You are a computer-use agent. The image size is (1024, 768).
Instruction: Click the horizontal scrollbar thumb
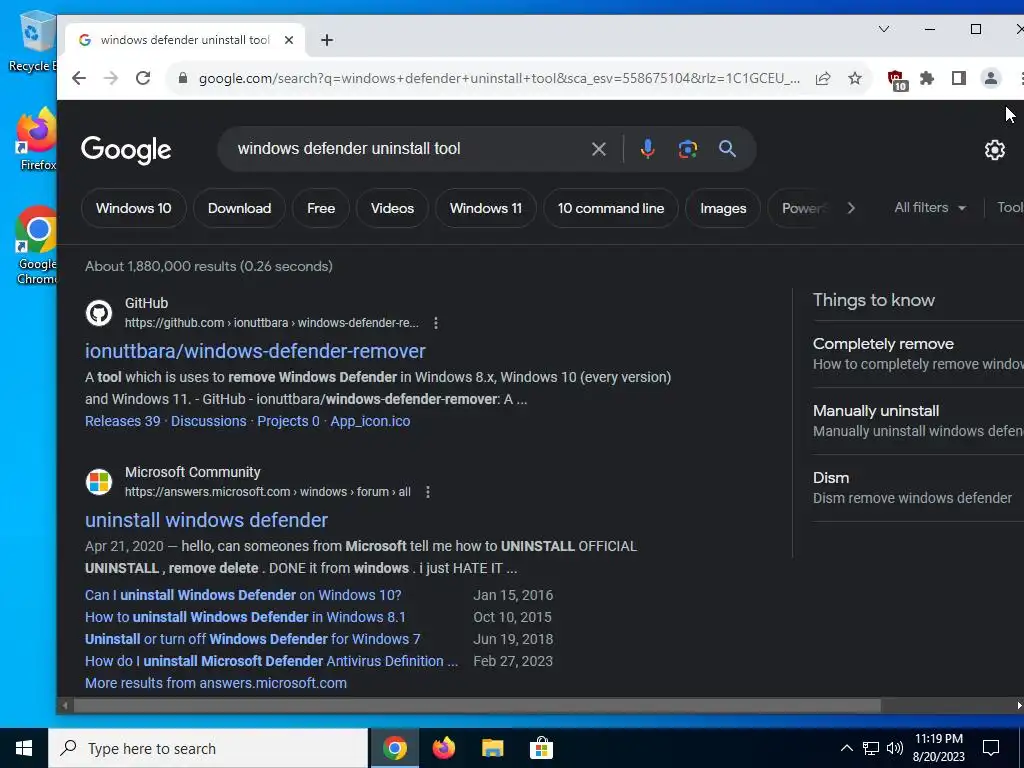click(x=477, y=706)
